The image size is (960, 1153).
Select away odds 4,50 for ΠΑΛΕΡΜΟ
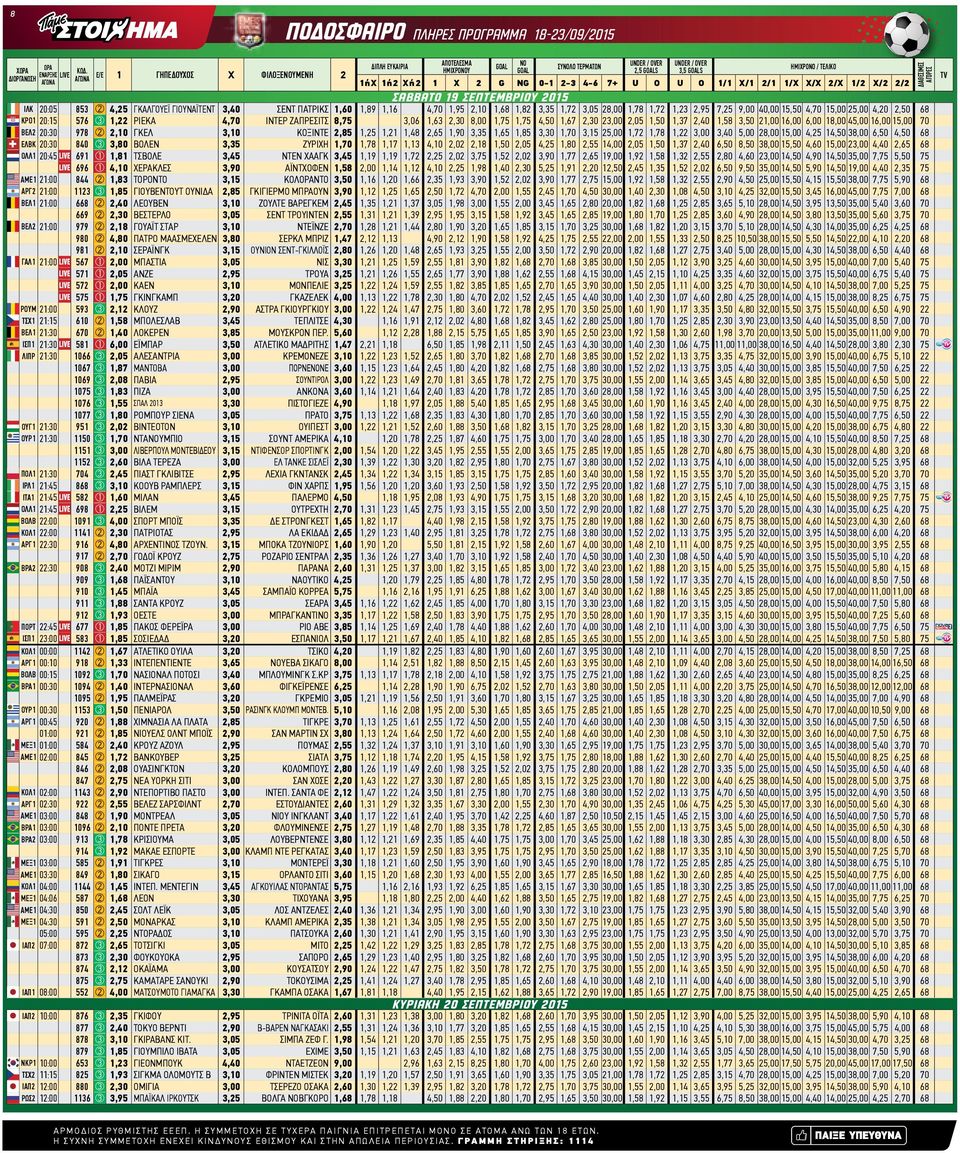[343, 498]
